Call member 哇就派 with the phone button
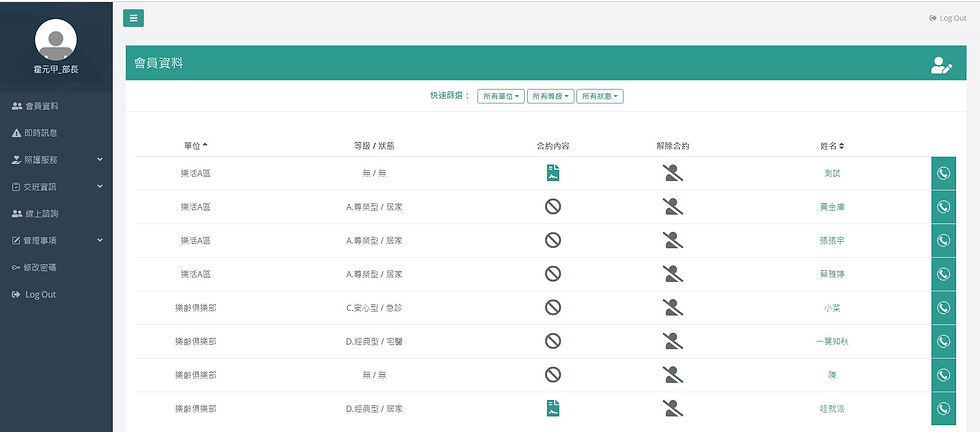The image size is (980, 432). 943,408
